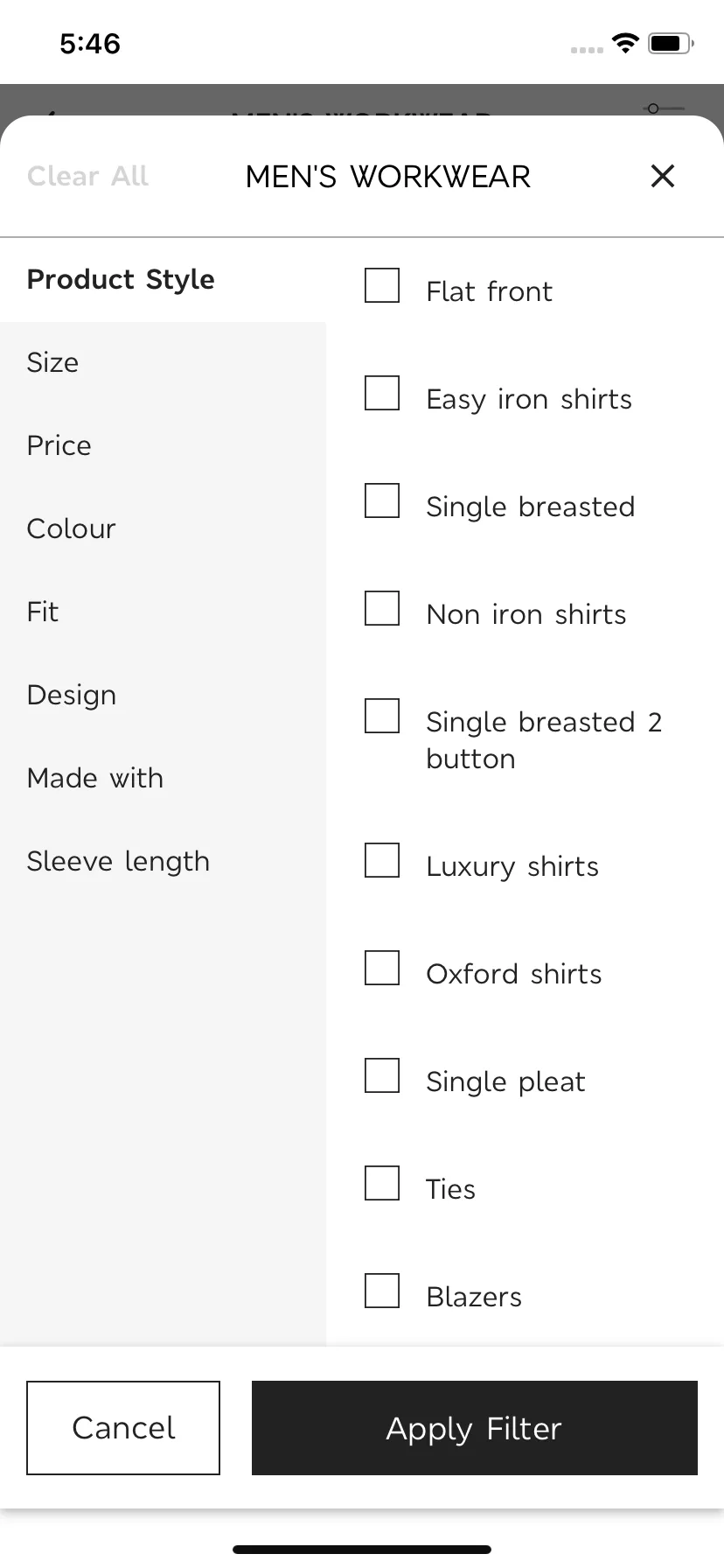Click the Apply Filter button
724x1568 pixels.
(x=475, y=1428)
